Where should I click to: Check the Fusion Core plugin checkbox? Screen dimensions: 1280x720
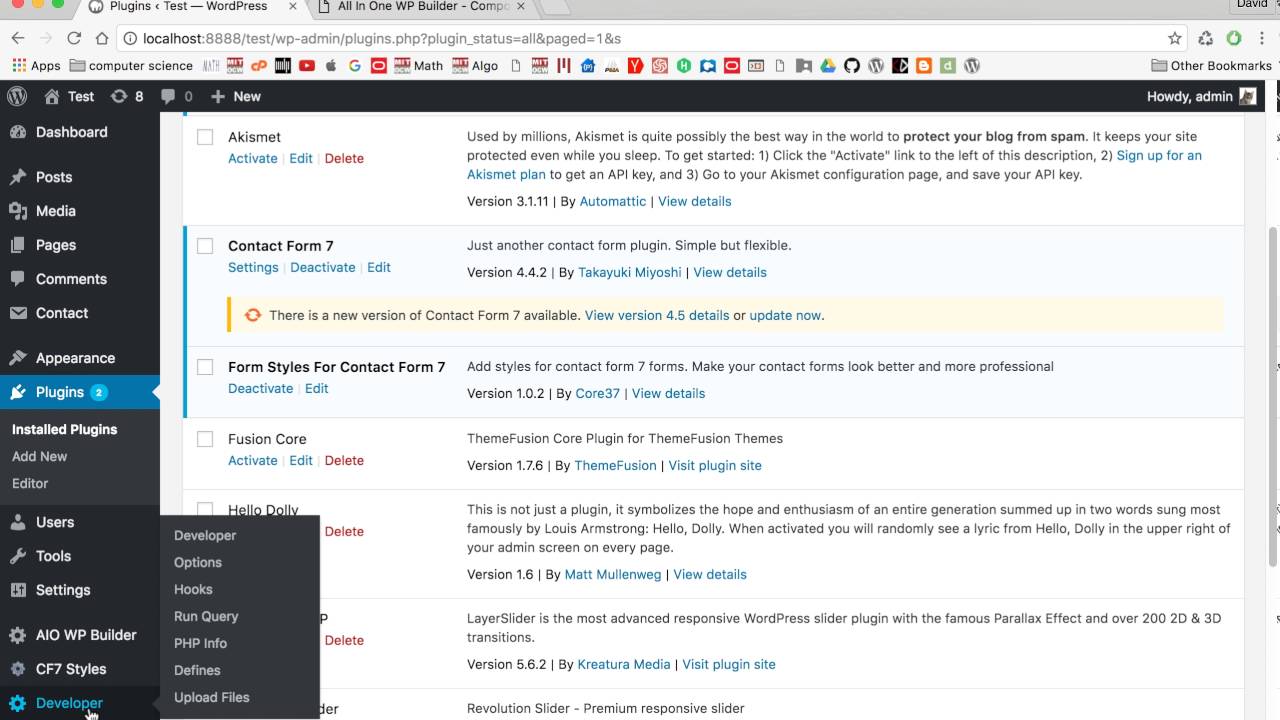(x=205, y=439)
